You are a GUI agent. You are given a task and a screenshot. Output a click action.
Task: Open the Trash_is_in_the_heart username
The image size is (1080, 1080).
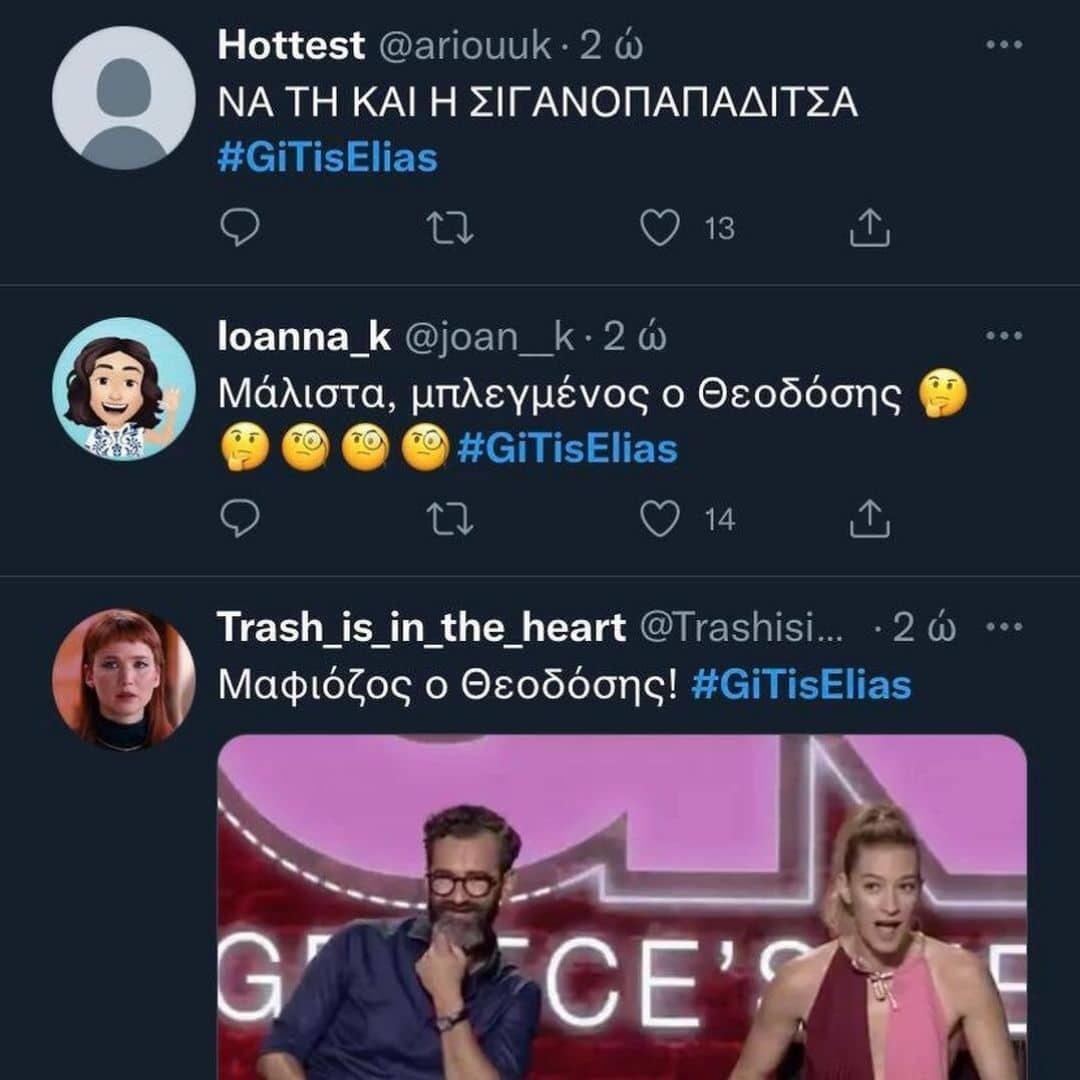[x=421, y=627]
